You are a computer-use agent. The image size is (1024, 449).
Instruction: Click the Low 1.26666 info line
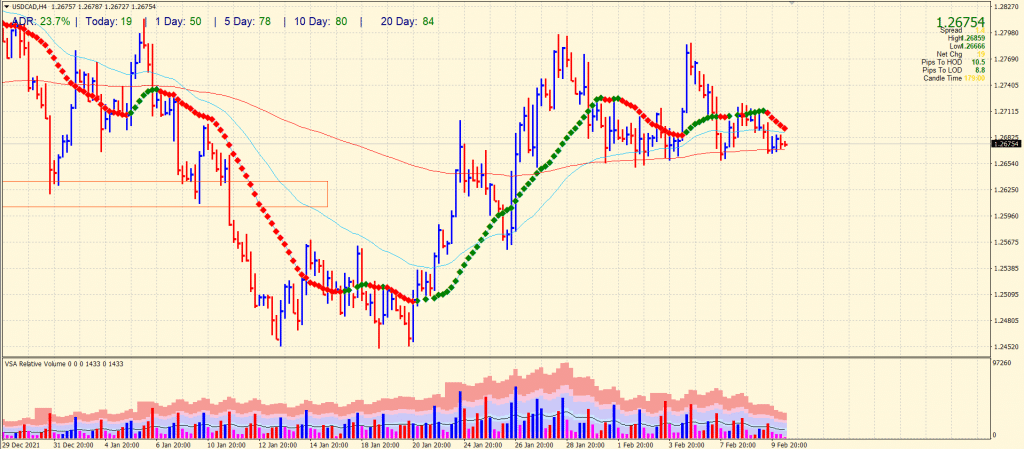pos(966,46)
